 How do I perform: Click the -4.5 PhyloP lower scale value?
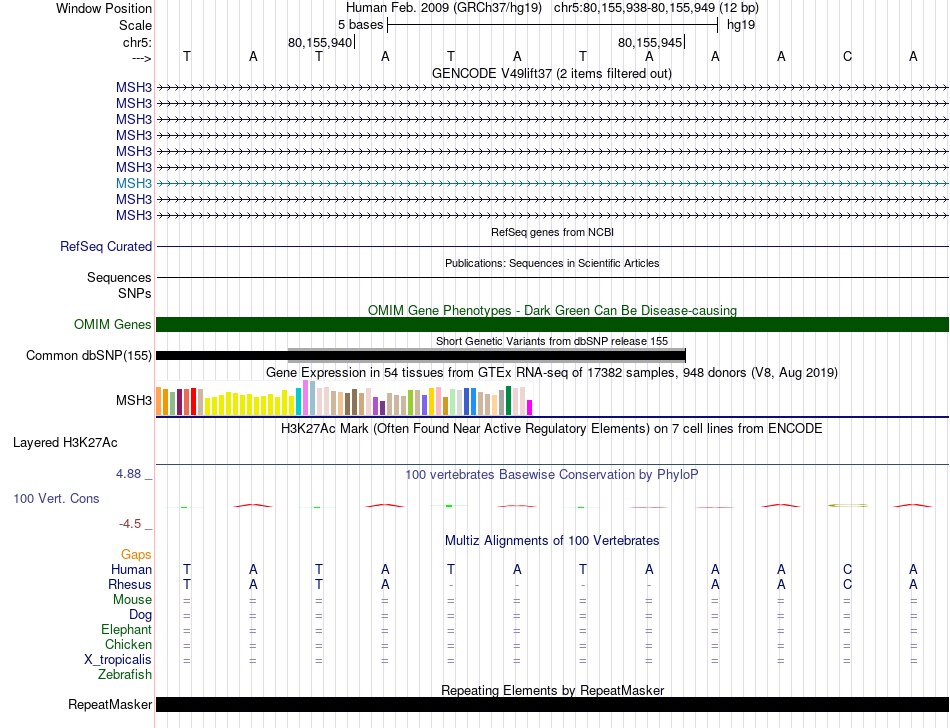[x=130, y=523]
